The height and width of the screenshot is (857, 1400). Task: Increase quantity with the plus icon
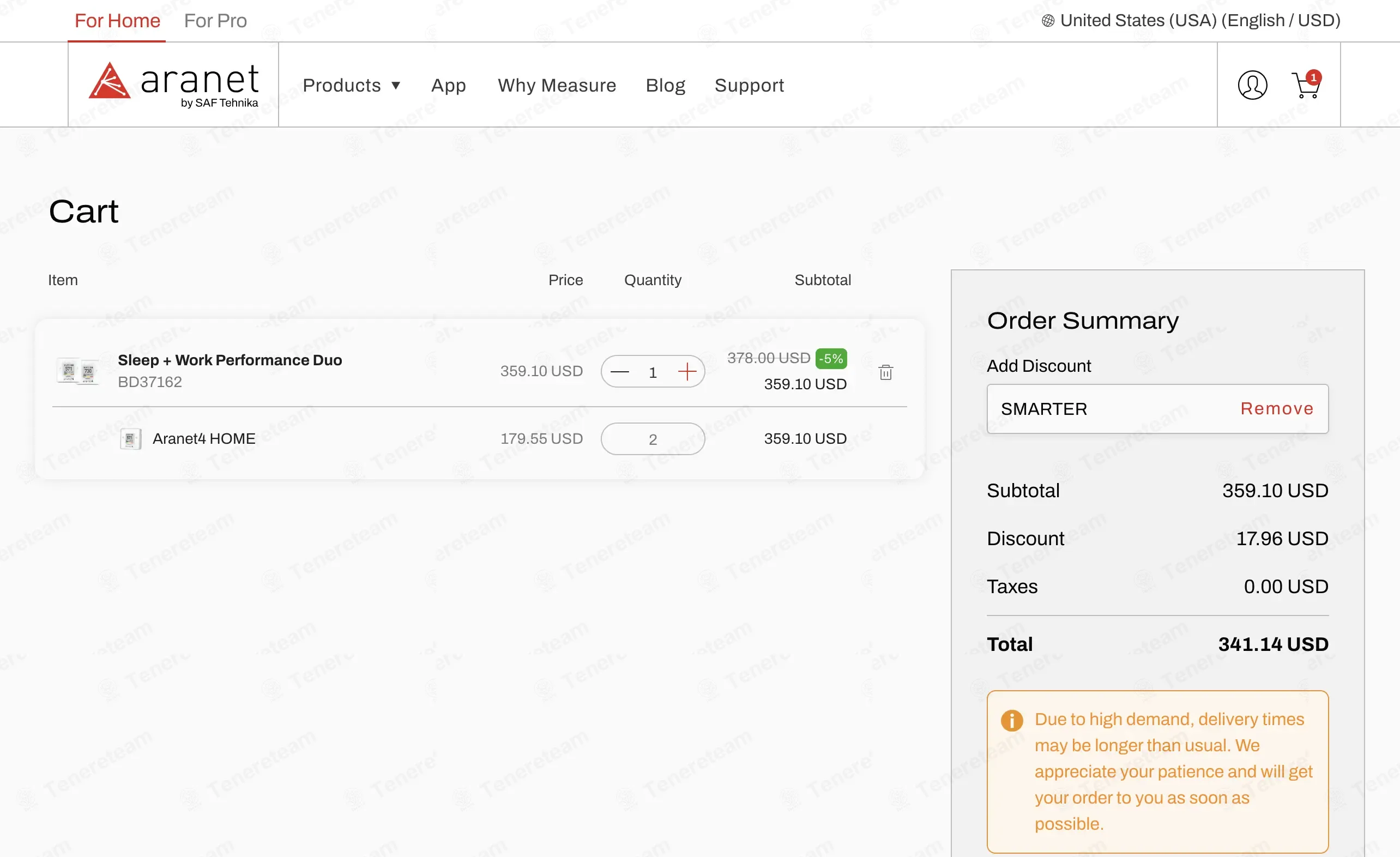coord(687,372)
